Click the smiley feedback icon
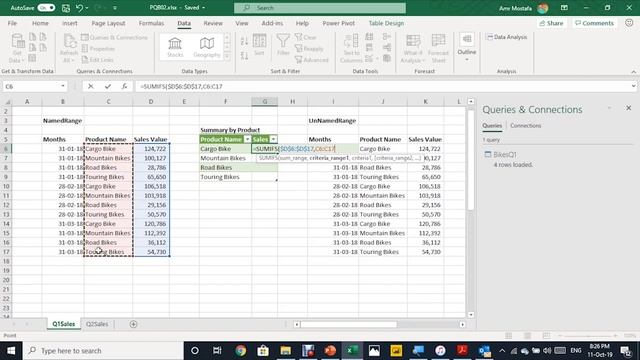Viewport: 640px width, 360px height. click(x=629, y=23)
